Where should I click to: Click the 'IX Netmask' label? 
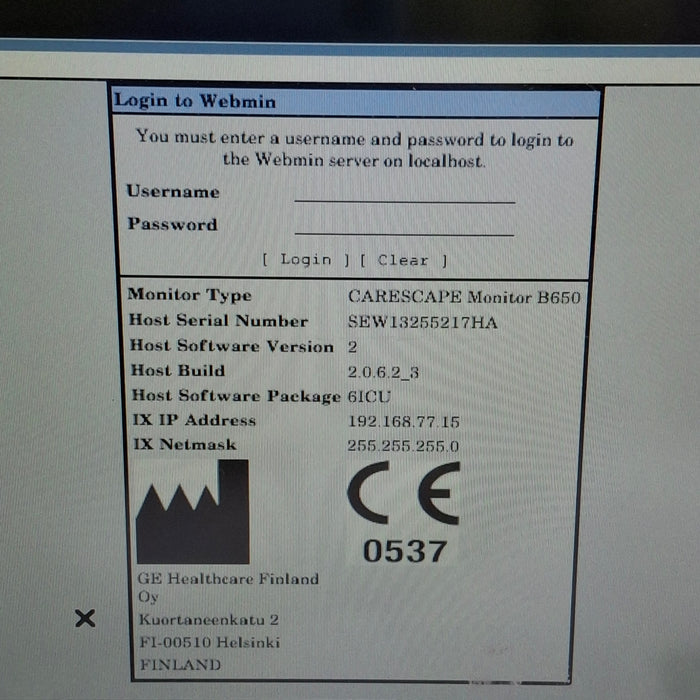click(185, 444)
